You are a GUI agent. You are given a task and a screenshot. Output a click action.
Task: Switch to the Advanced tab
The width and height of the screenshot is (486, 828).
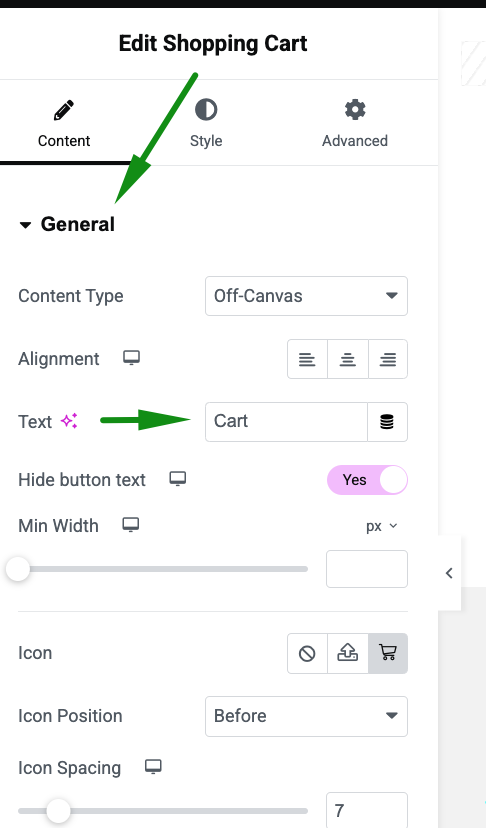click(355, 124)
